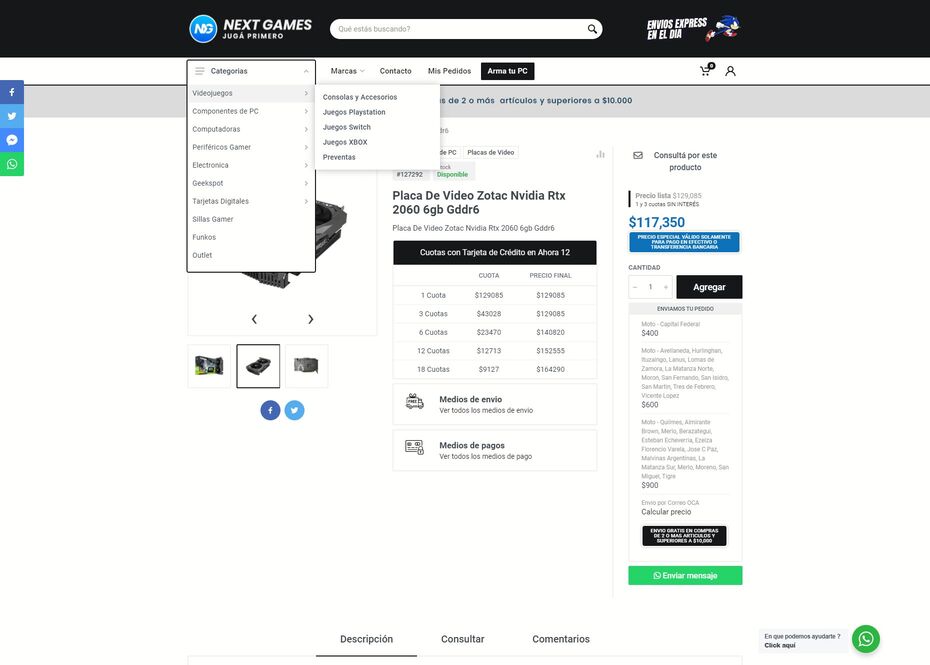Click the floating WhatsApp chat bubble

(x=865, y=639)
